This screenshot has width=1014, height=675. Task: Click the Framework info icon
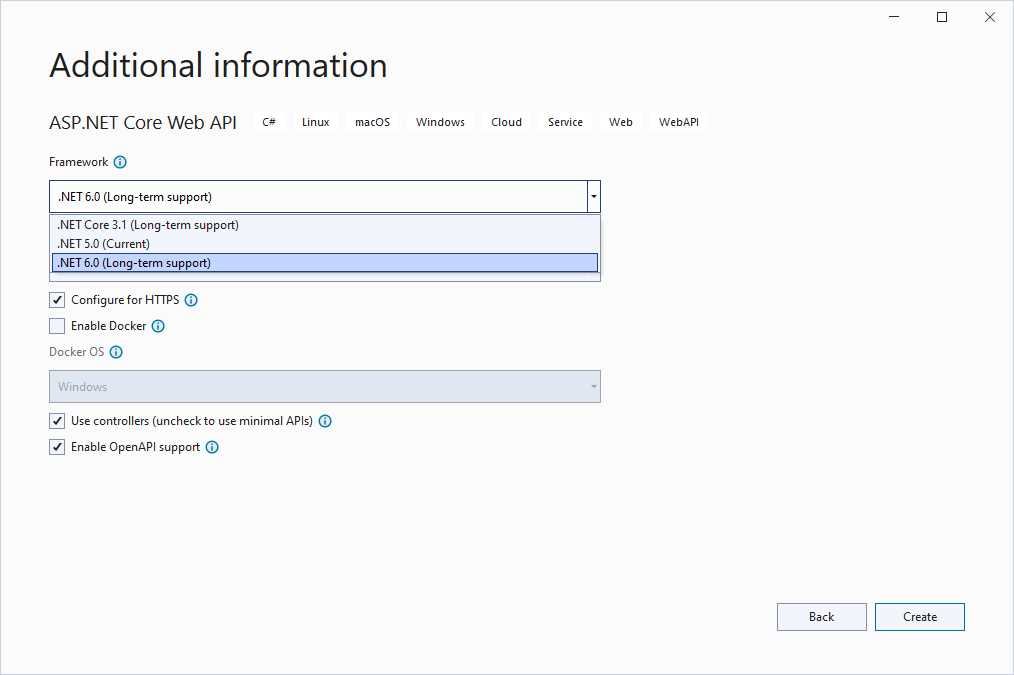tap(119, 162)
